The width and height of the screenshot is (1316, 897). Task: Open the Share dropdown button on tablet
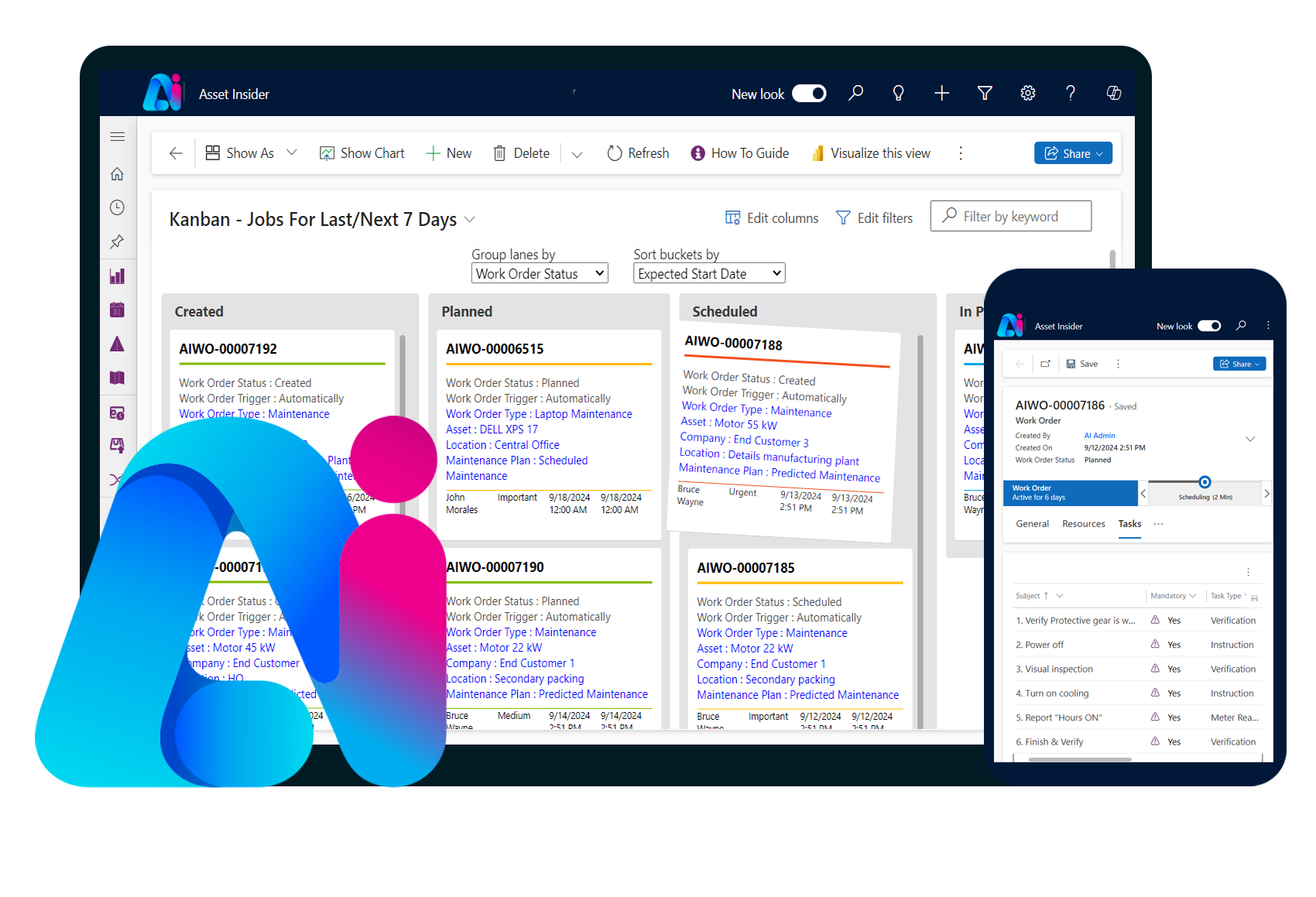1073,153
